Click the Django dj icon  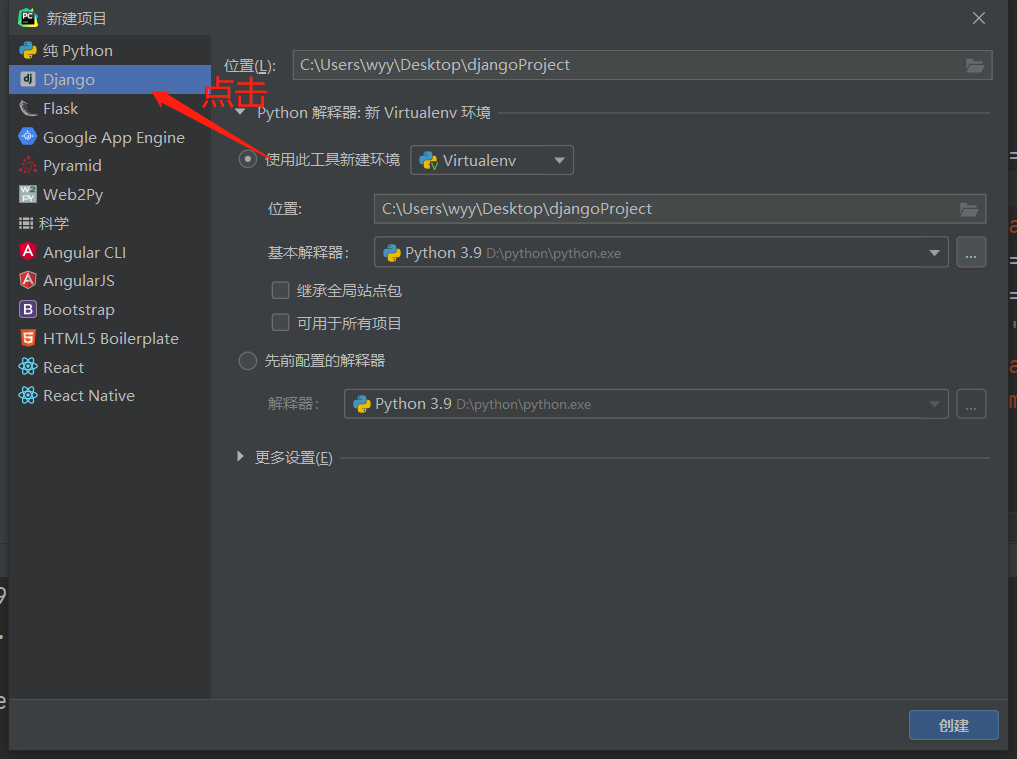click(28, 79)
